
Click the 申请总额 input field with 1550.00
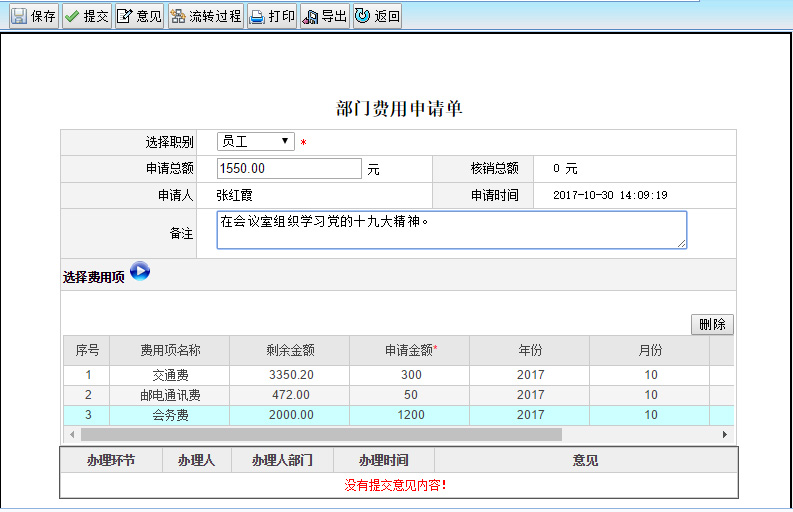(x=289, y=169)
